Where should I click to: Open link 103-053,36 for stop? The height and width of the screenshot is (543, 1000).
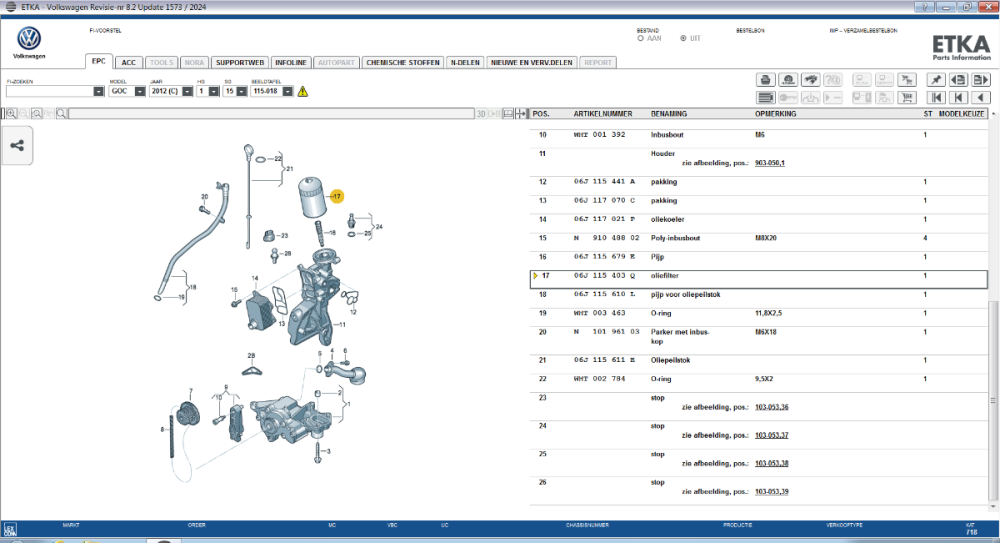[772, 407]
